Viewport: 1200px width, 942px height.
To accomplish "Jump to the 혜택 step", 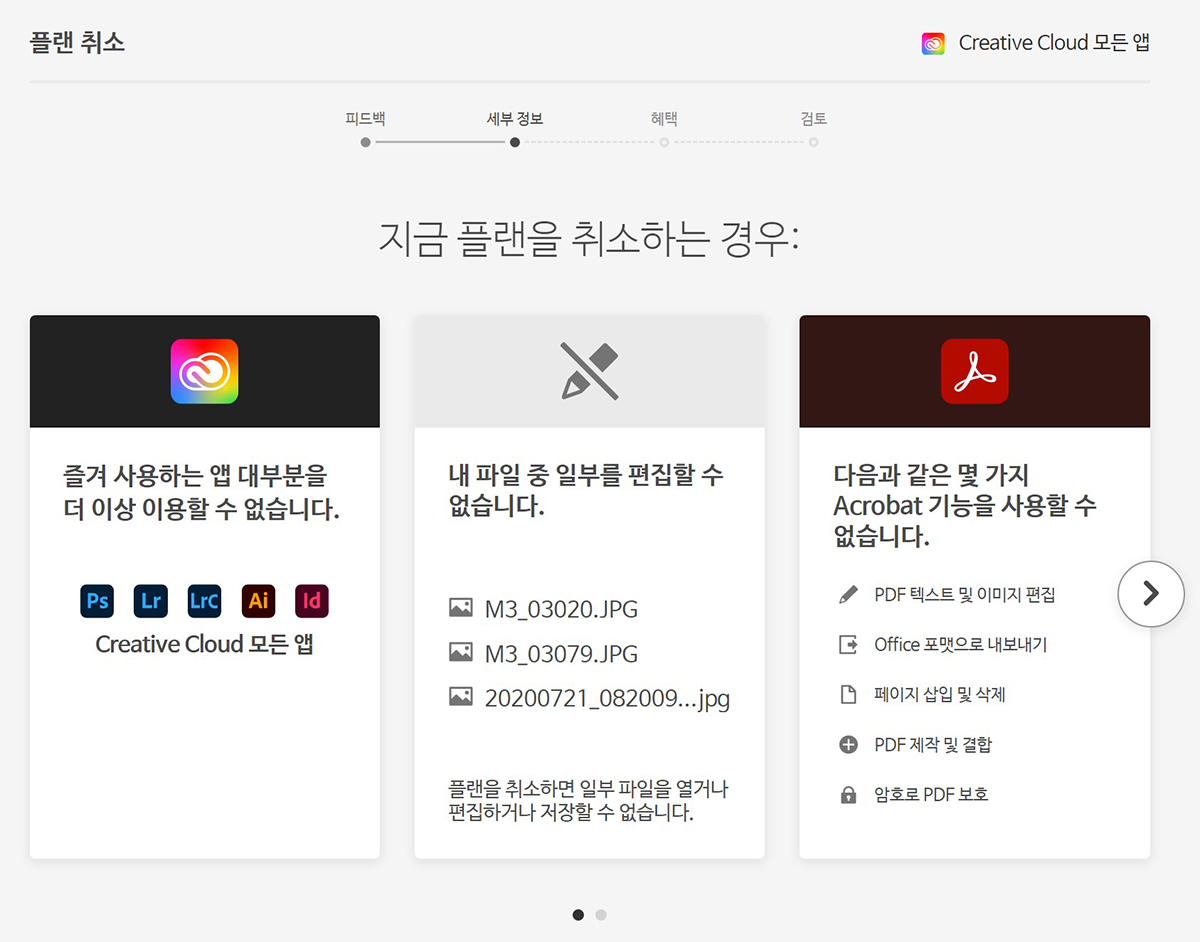I will 664,119.
